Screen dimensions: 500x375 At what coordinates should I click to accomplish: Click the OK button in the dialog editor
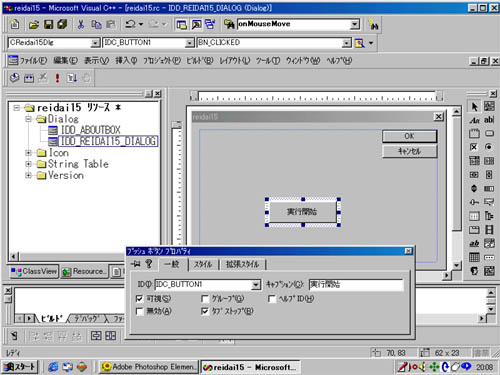click(x=409, y=136)
